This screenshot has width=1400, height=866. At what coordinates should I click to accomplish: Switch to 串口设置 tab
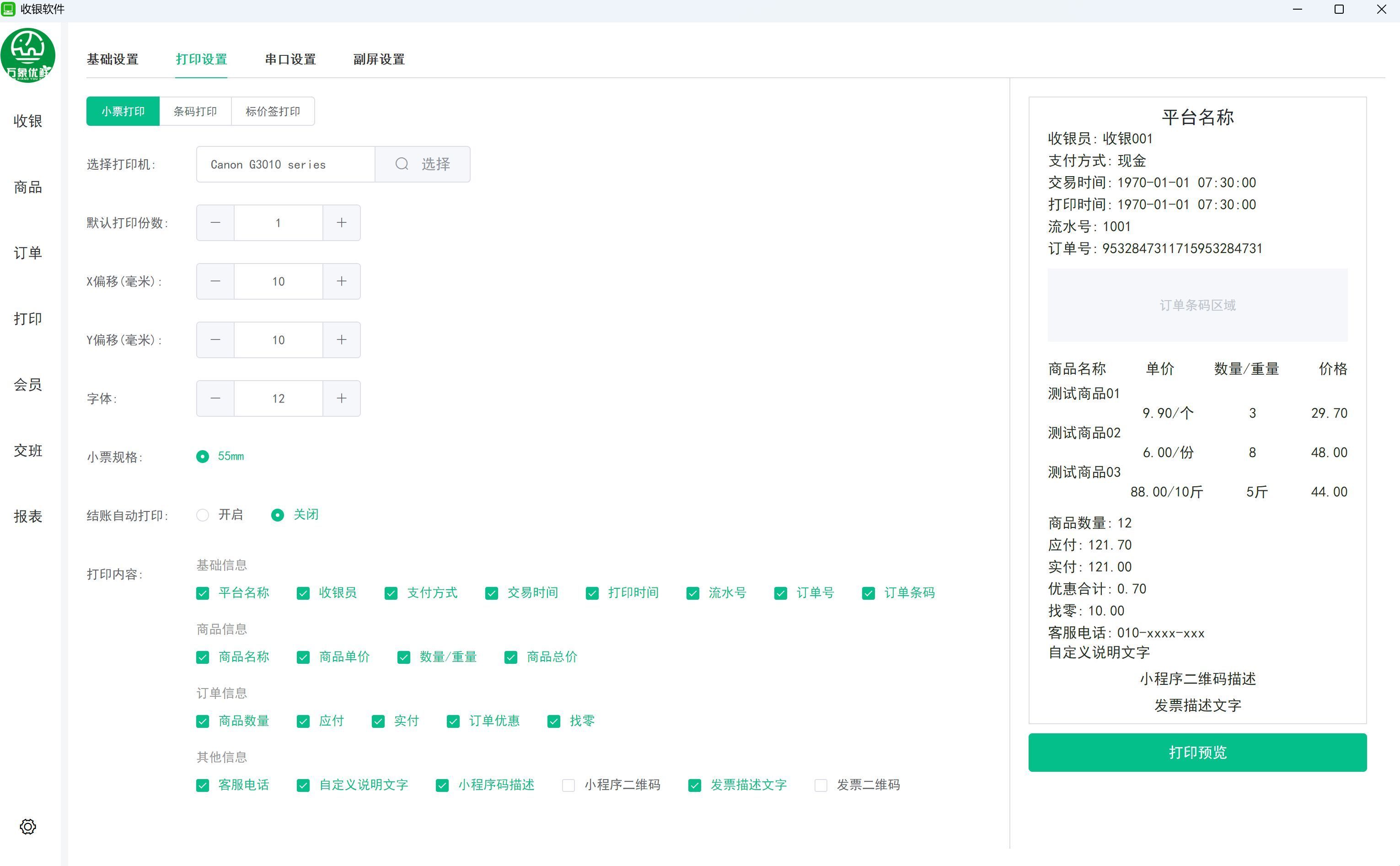tap(290, 59)
